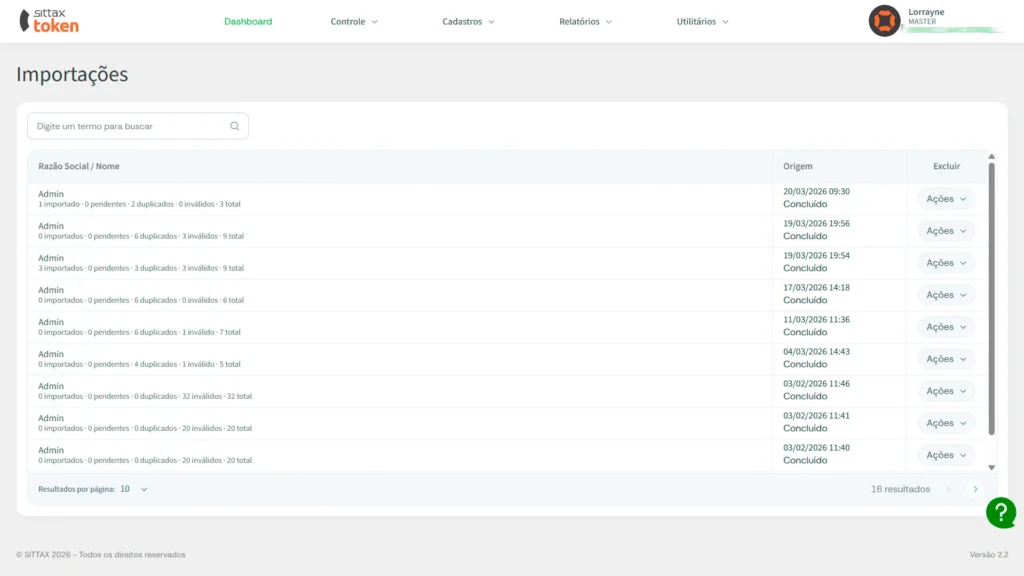Open Ações for 03/02/2026 11:41 import
This screenshot has height=576, width=1024.
point(946,423)
